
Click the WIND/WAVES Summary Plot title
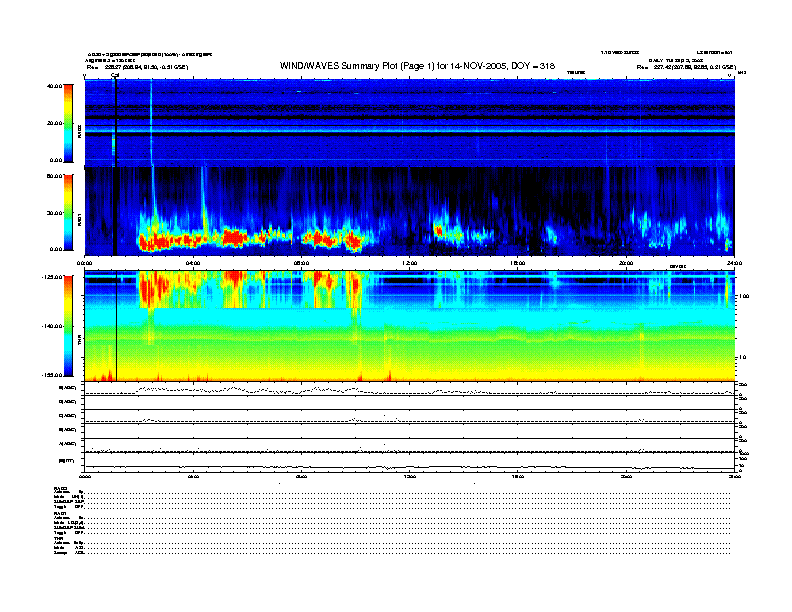point(417,66)
